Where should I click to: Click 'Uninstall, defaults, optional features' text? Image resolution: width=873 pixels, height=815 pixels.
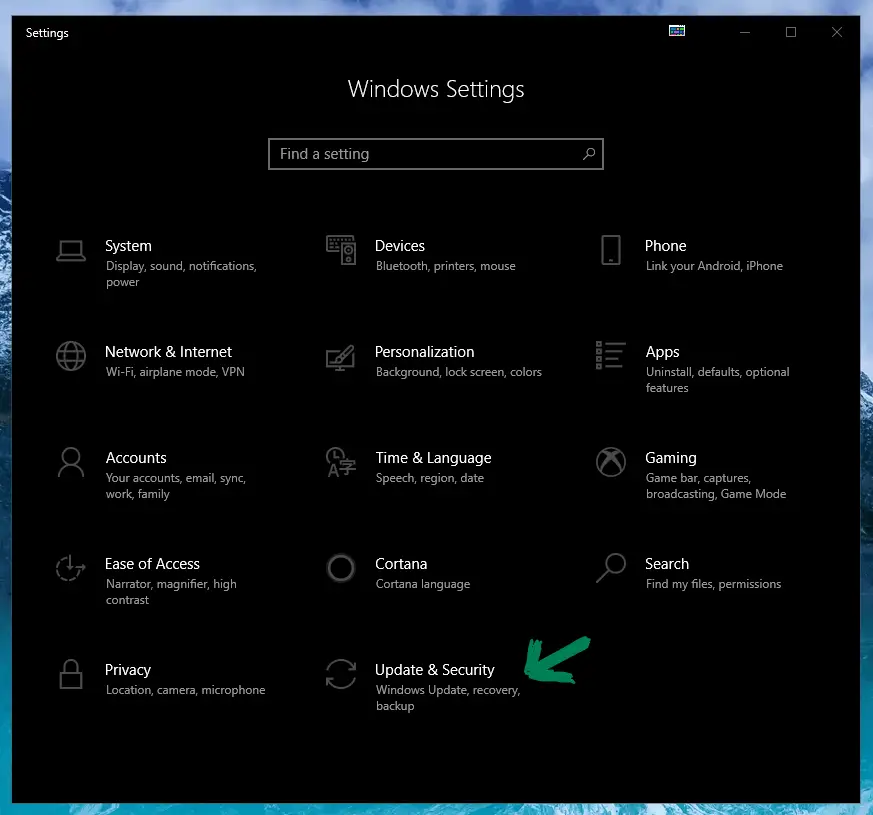pos(717,380)
